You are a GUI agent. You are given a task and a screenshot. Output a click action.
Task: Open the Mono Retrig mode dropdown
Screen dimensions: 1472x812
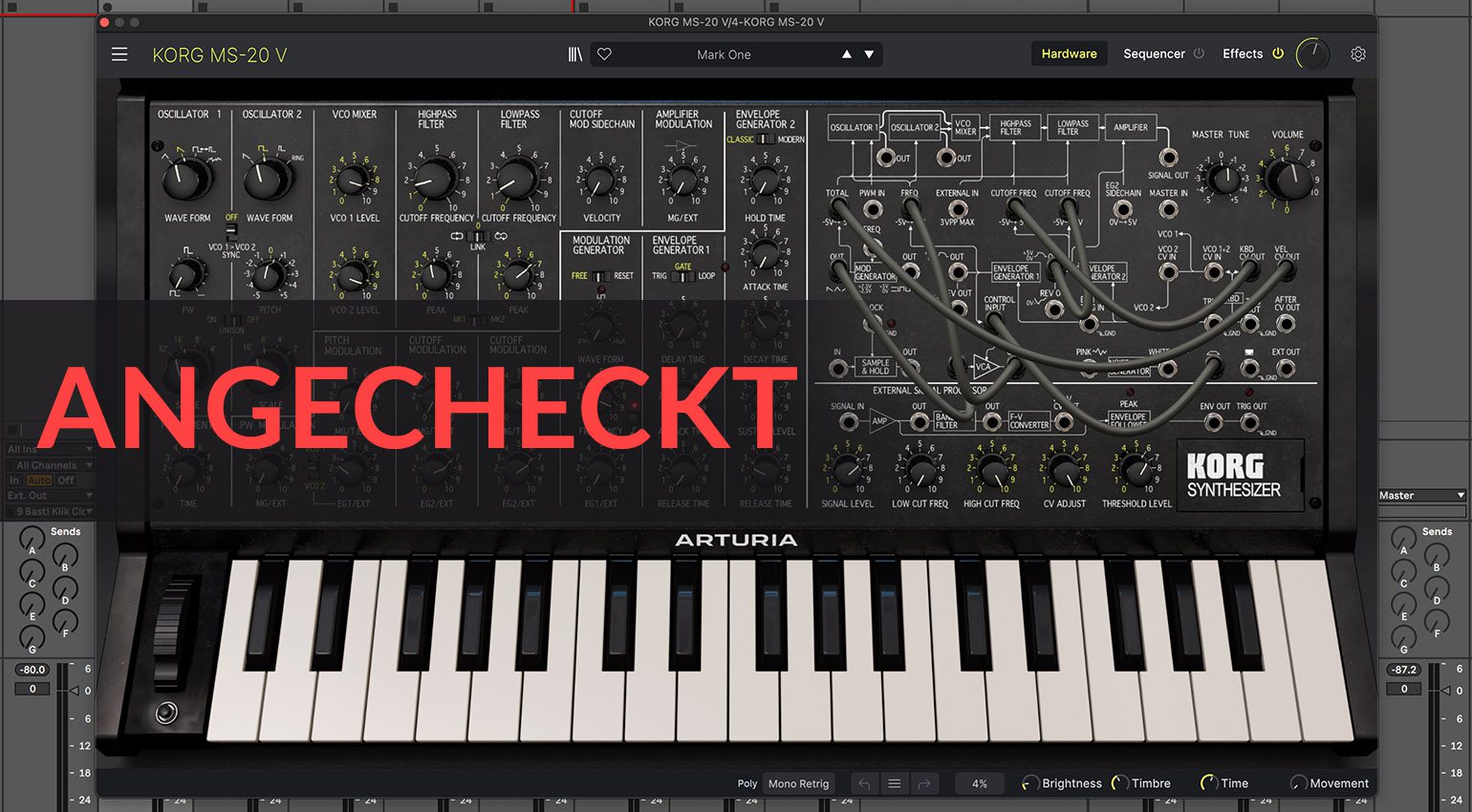798,783
